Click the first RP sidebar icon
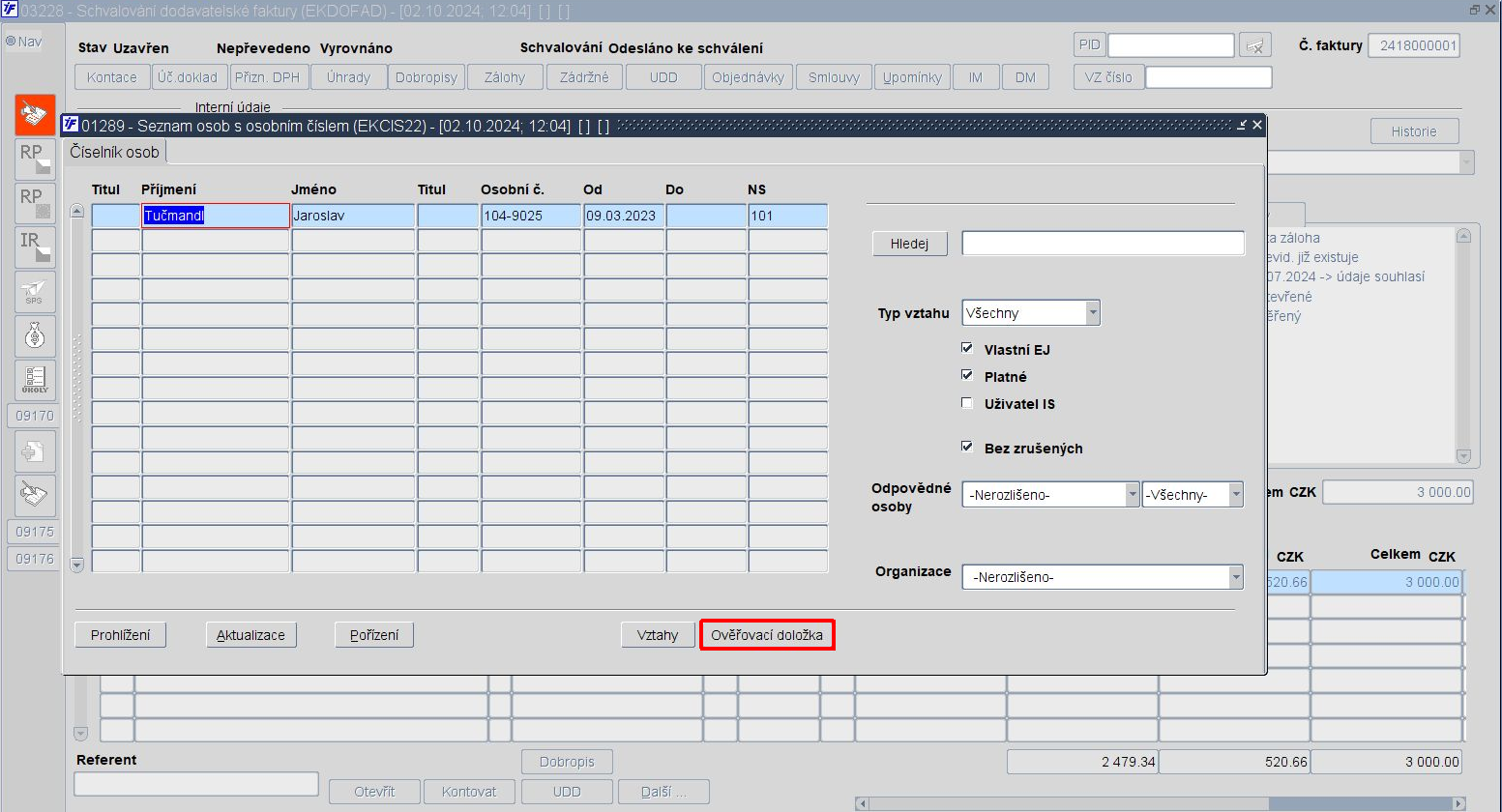The width and height of the screenshot is (1502, 812). [x=35, y=159]
